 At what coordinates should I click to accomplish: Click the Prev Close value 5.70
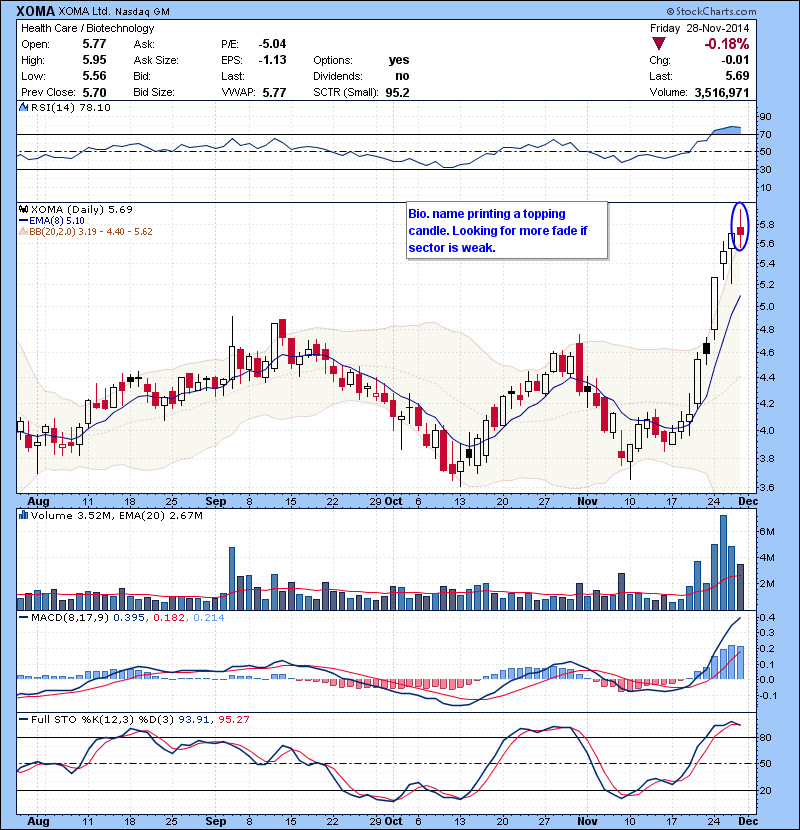click(x=94, y=92)
